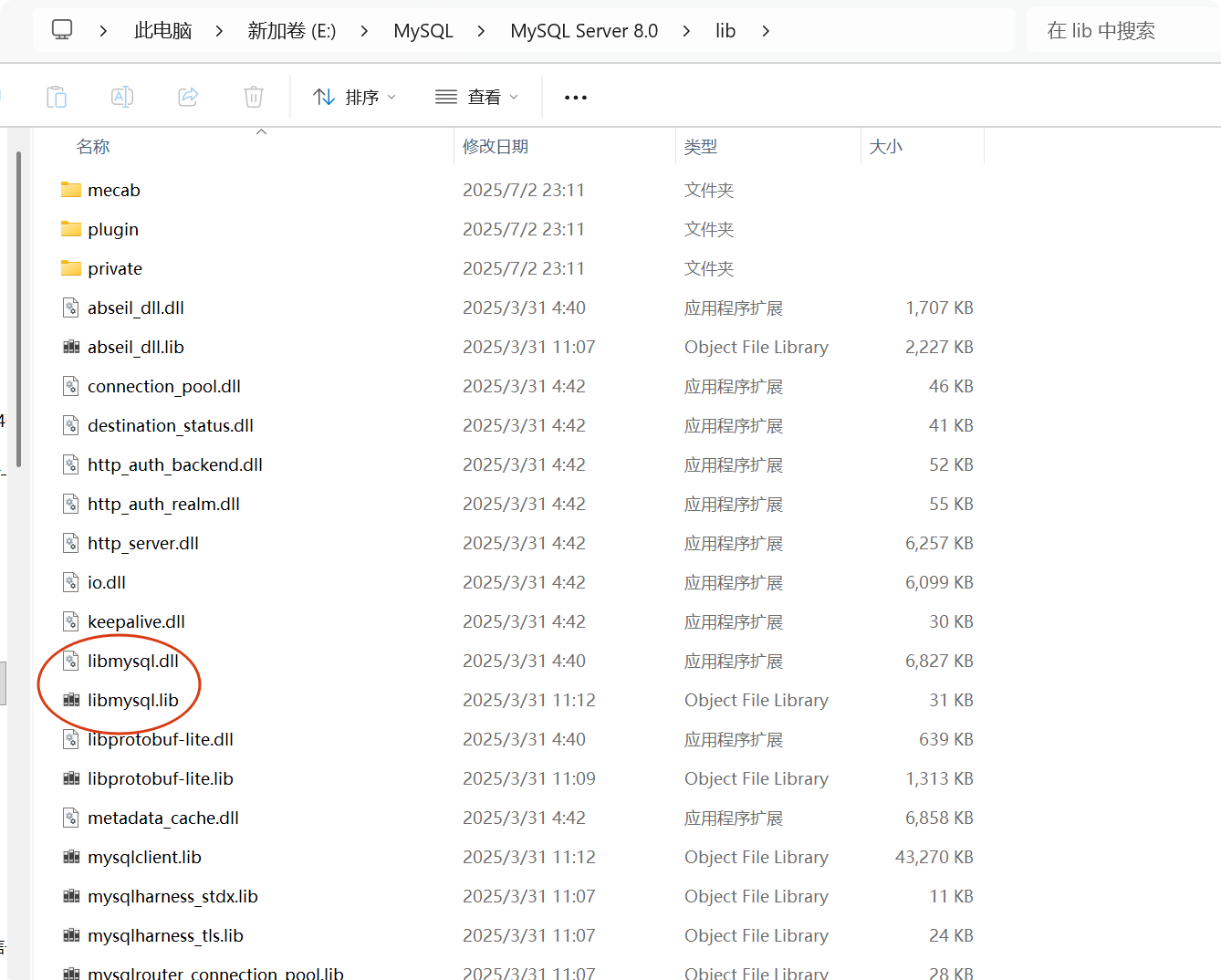Screen dimensions: 1221x980
Task: Focus the 在 lib 中搜索 search box
Action: (x=1123, y=31)
